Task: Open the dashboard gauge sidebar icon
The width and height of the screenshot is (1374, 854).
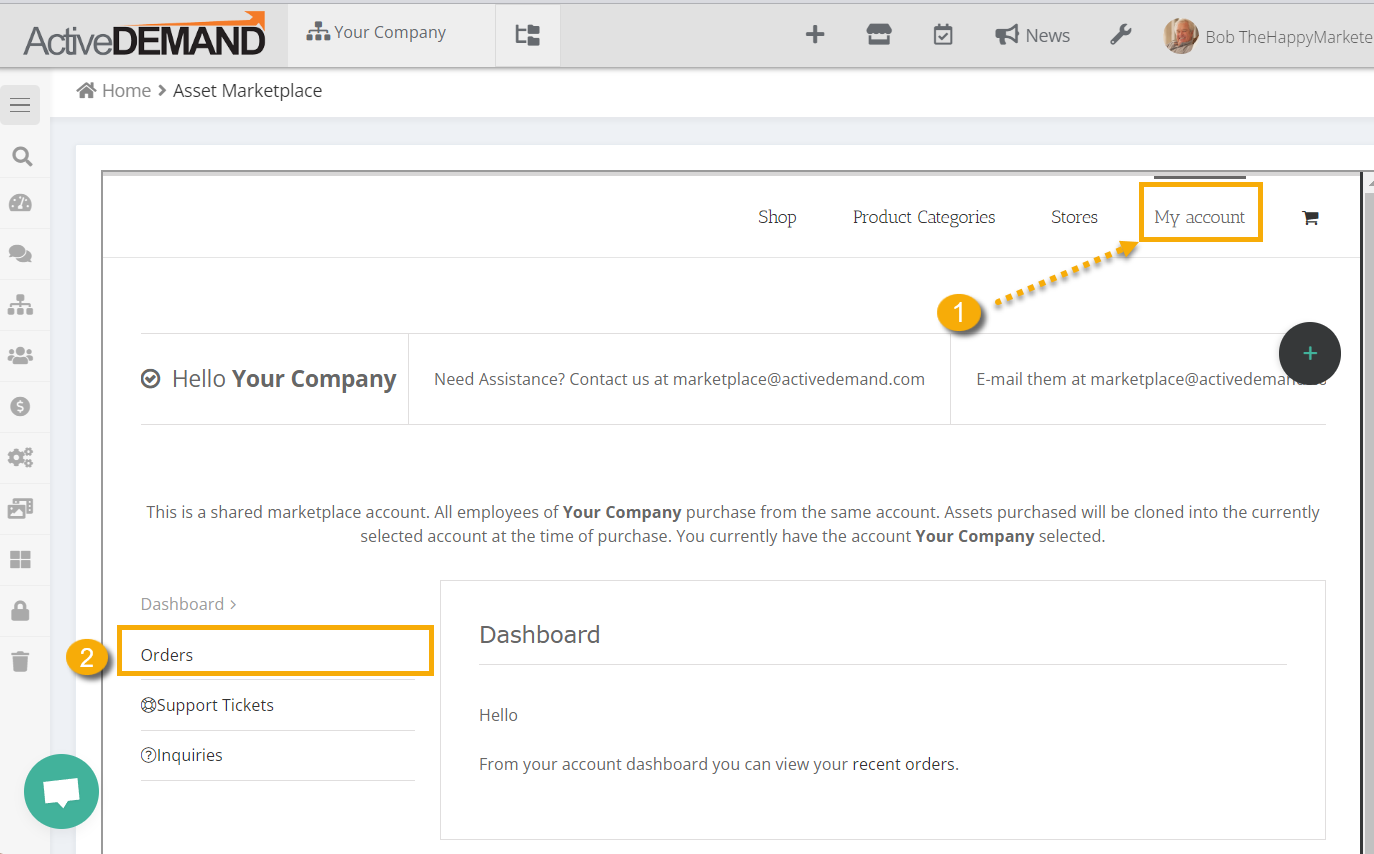Action: (20, 203)
